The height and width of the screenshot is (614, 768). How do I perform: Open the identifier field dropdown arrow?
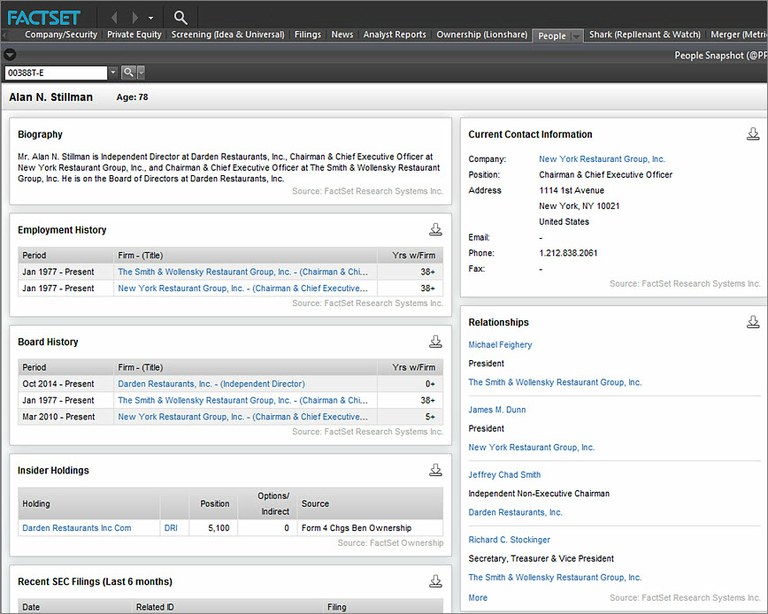113,72
